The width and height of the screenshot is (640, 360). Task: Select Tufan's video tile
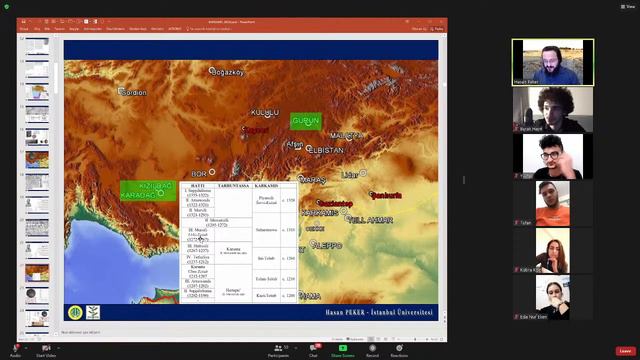point(553,203)
